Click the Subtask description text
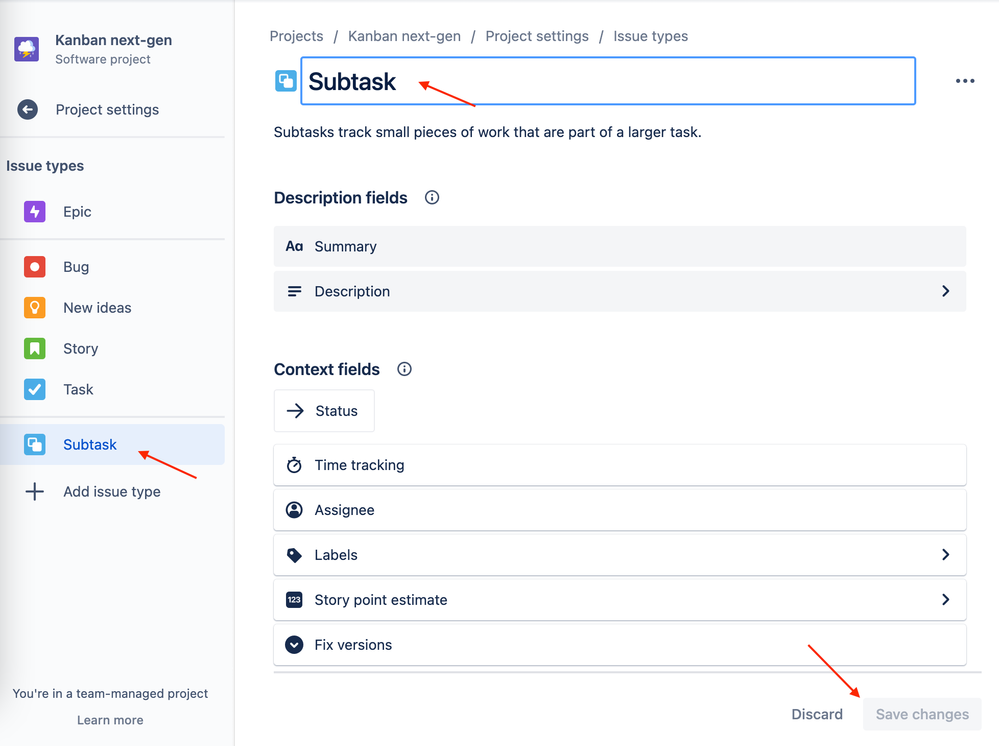 487,132
